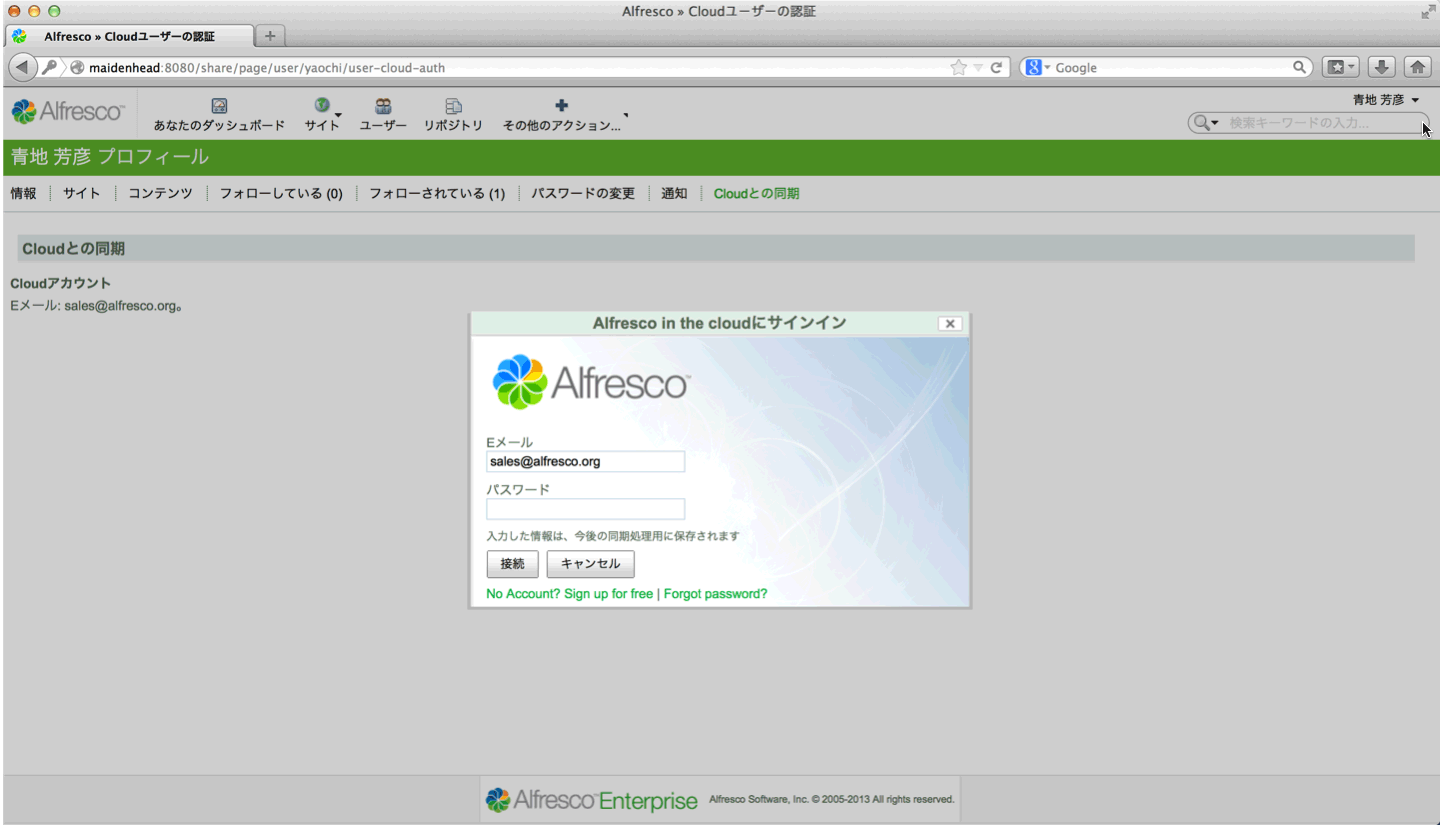
Task: Select the Alfresco Cloudユーザーの認証 browser tab
Action: click(128, 36)
